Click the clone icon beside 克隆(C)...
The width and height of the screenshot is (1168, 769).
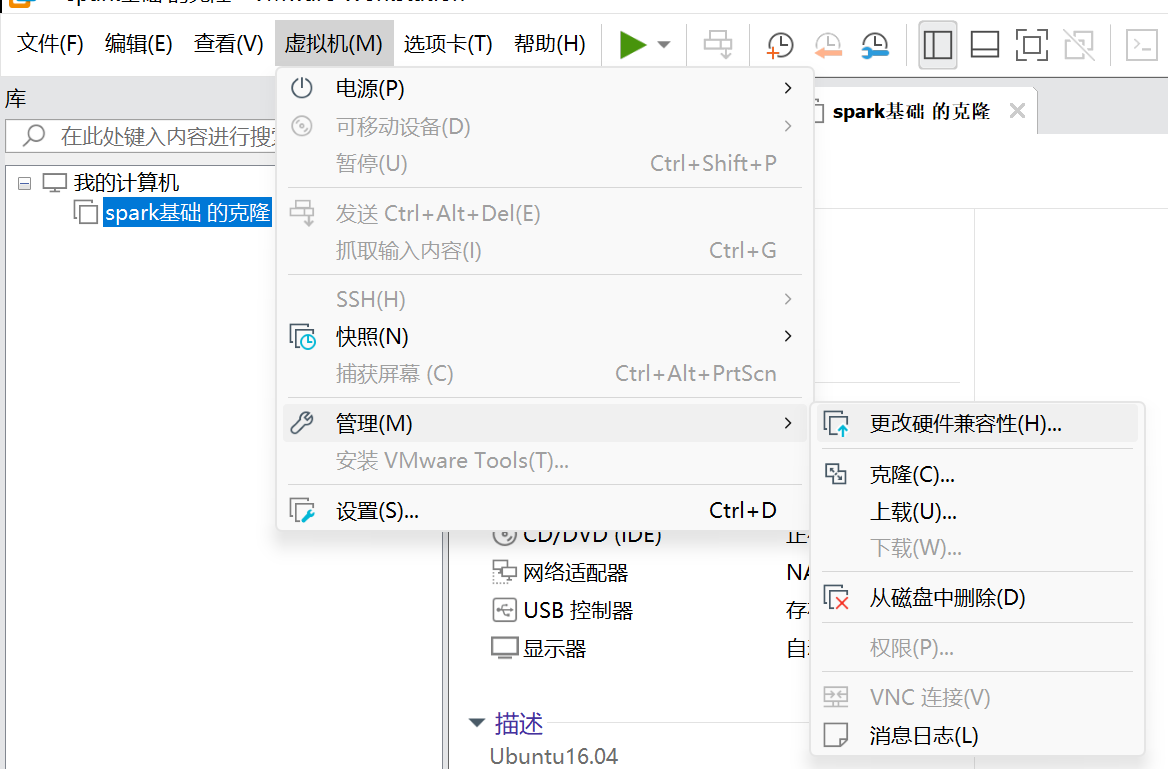point(835,474)
